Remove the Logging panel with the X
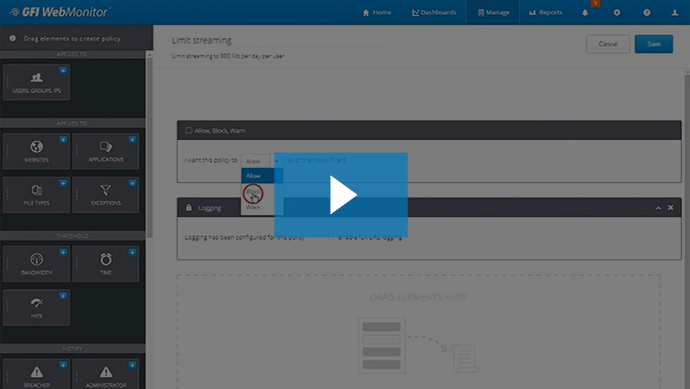The image size is (690, 389). point(671,208)
